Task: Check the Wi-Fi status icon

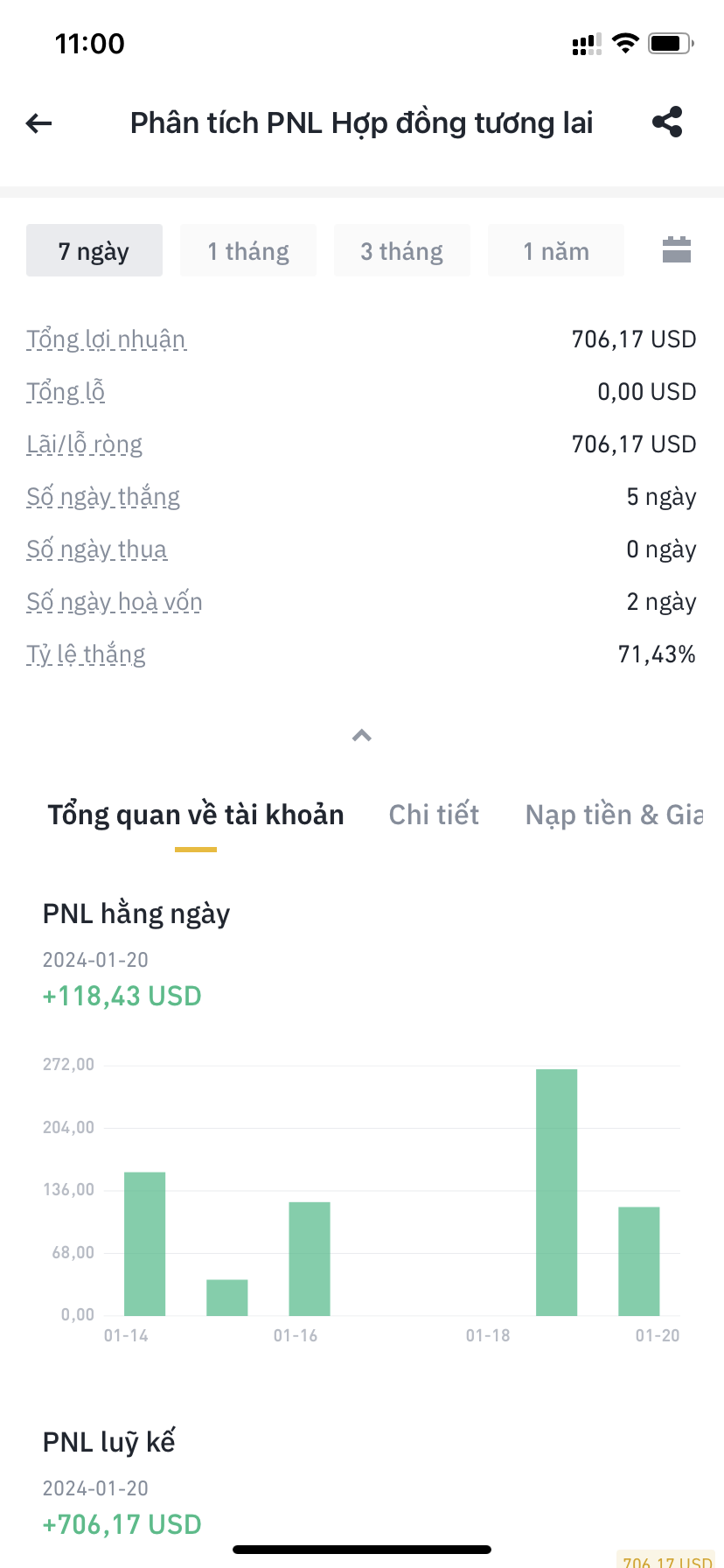Action: 625,43
